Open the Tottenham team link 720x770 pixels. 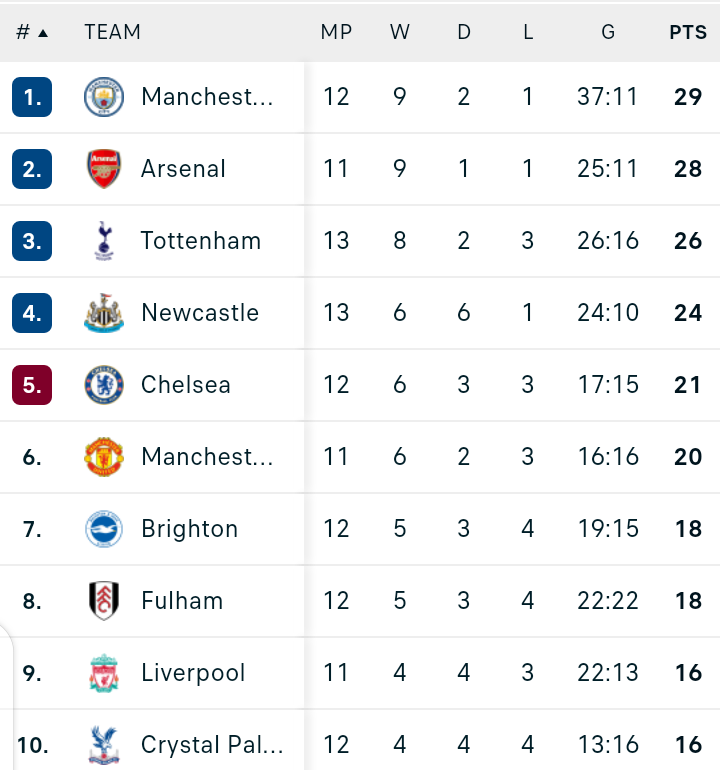(x=200, y=241)
